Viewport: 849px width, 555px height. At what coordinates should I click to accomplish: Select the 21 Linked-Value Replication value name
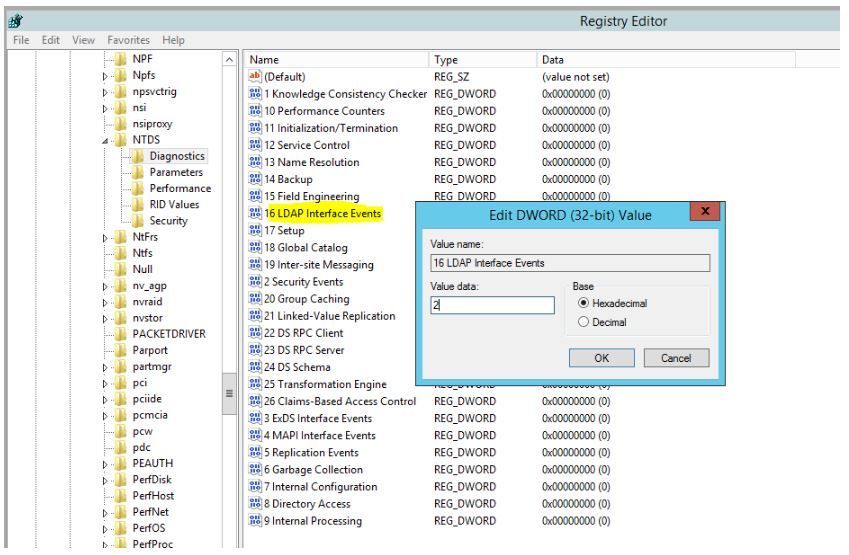pos(330,316)
